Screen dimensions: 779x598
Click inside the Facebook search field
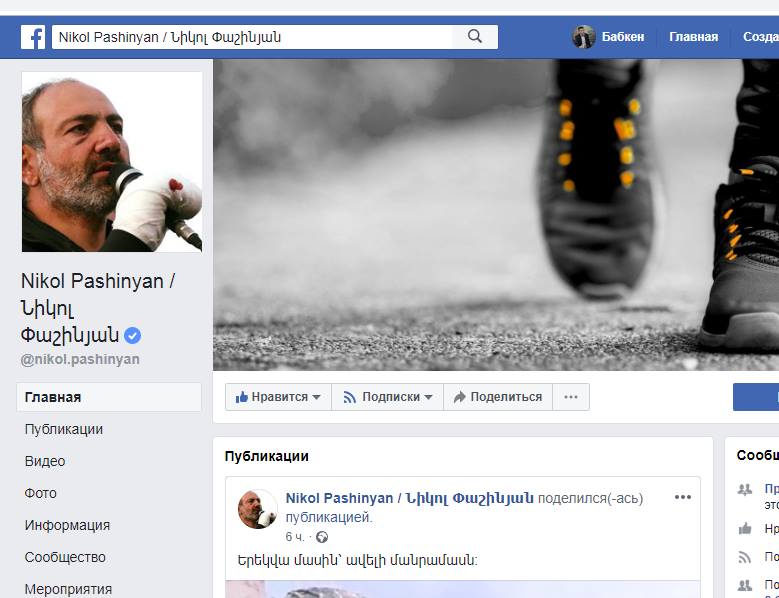click(252, 37)
